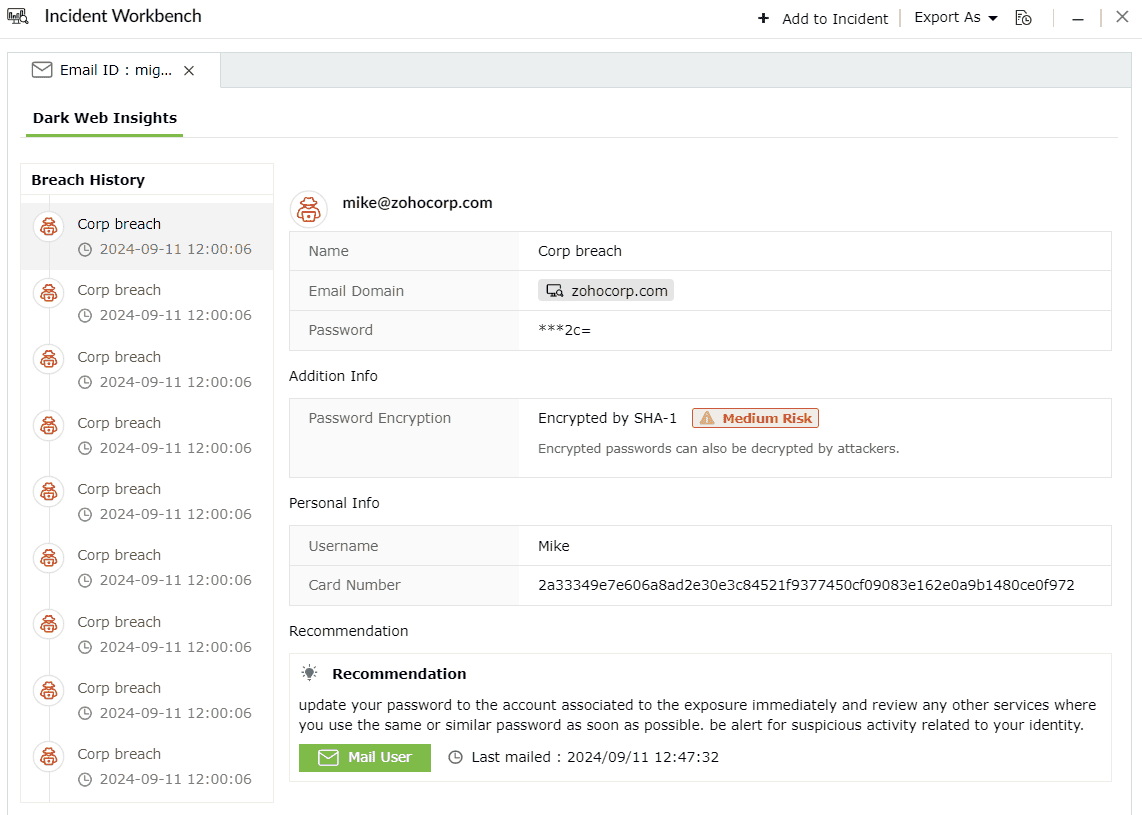Viewport: 1142px width, 815px height.
Task: Click the scheduled export icon next to Export As
Action: pyautogui.click(x=1024, y=18)
